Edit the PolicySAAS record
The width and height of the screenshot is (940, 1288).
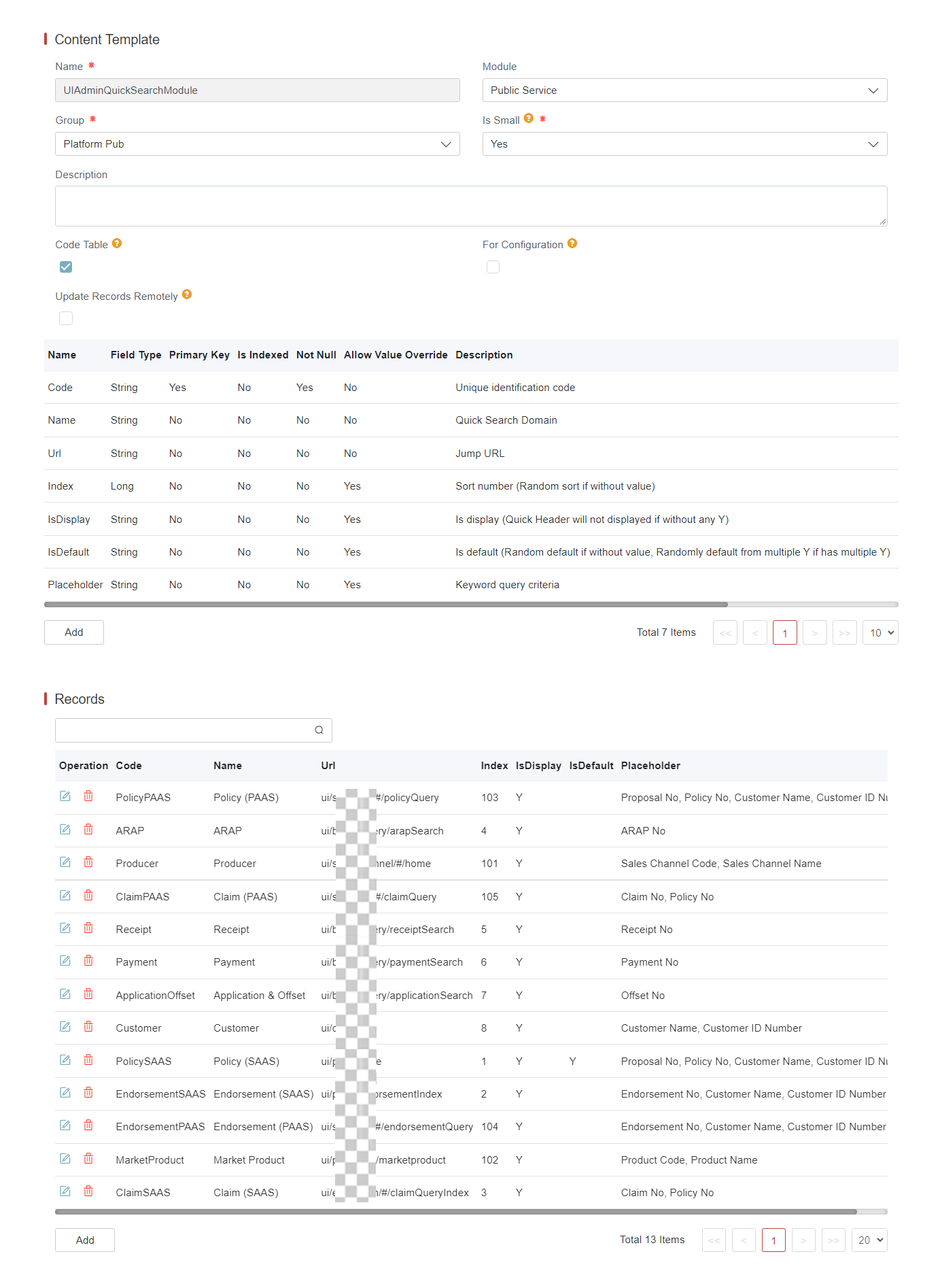(65, 1060)
